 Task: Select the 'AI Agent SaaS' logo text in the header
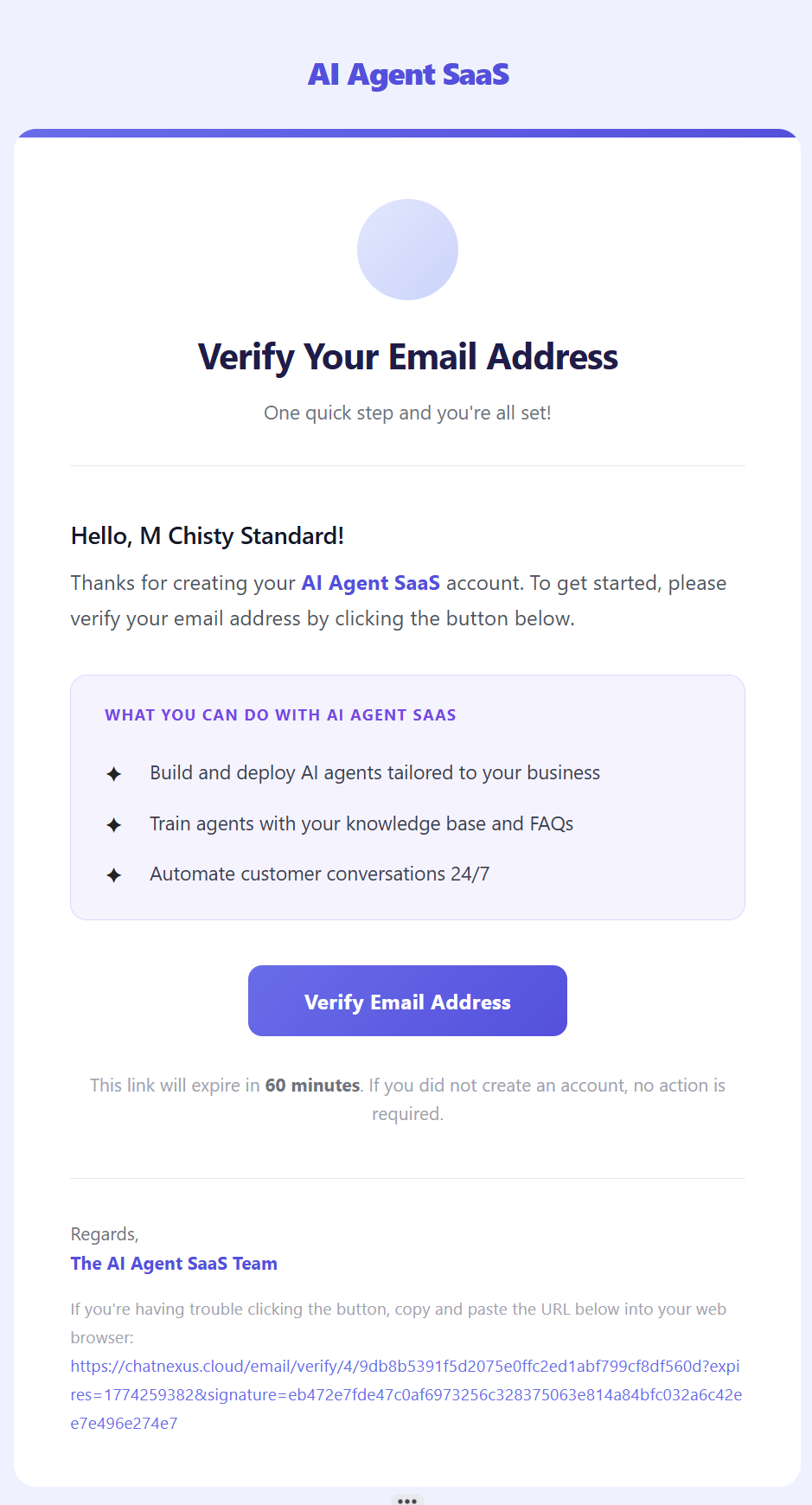[x=407, y=74]
